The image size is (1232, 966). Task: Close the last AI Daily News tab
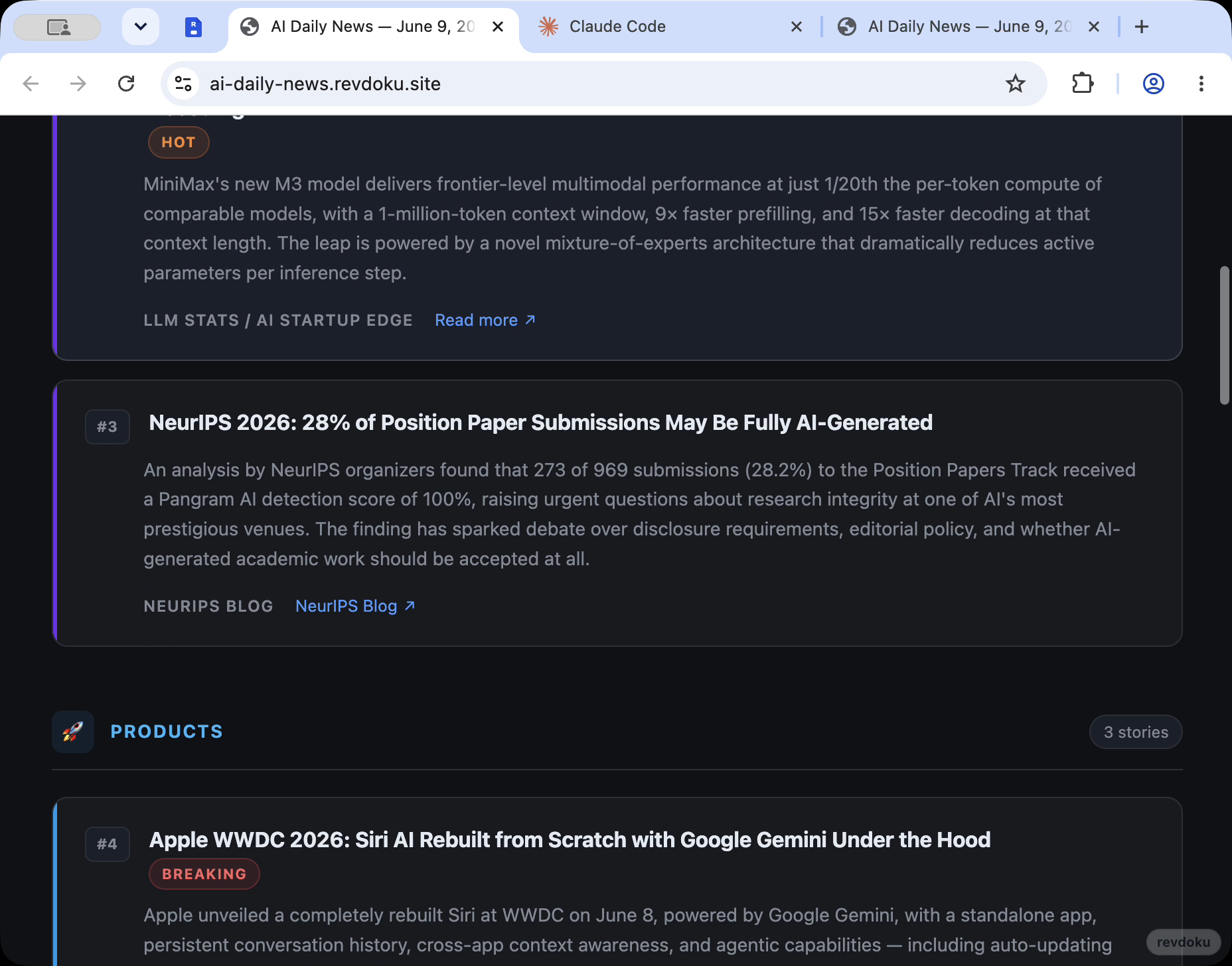pyautogui.click(x=1094, y=27)
